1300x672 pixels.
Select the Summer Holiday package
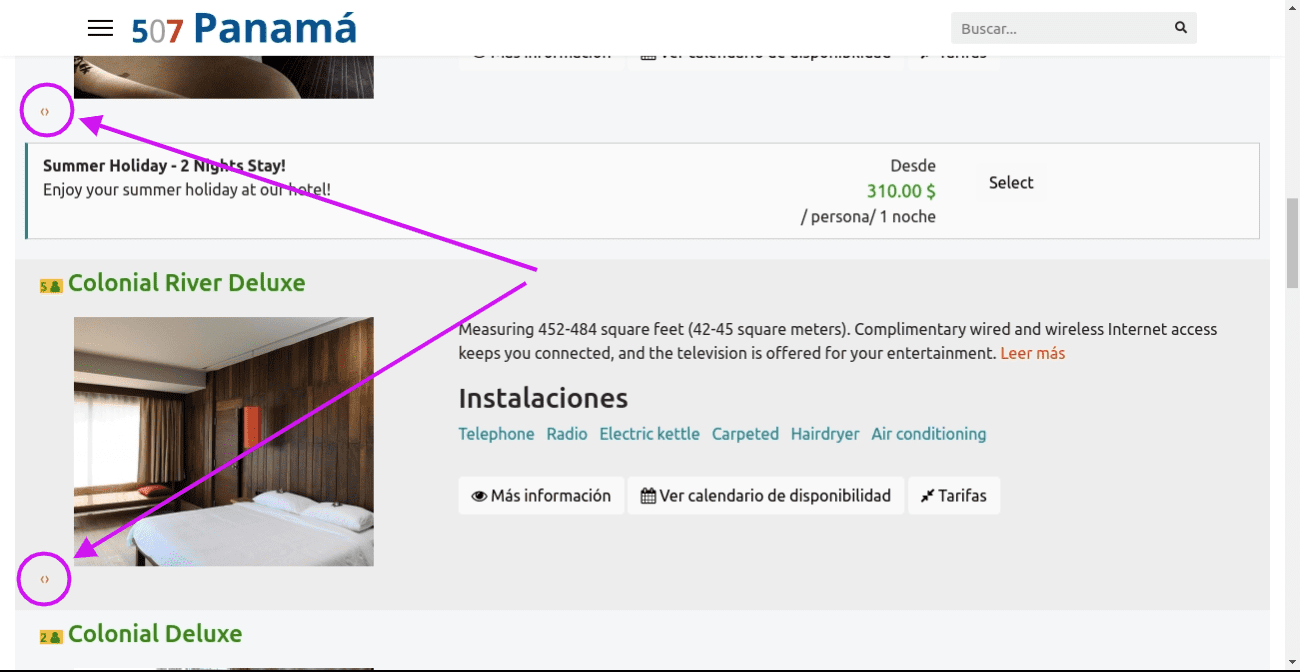tap(1011, 182)
